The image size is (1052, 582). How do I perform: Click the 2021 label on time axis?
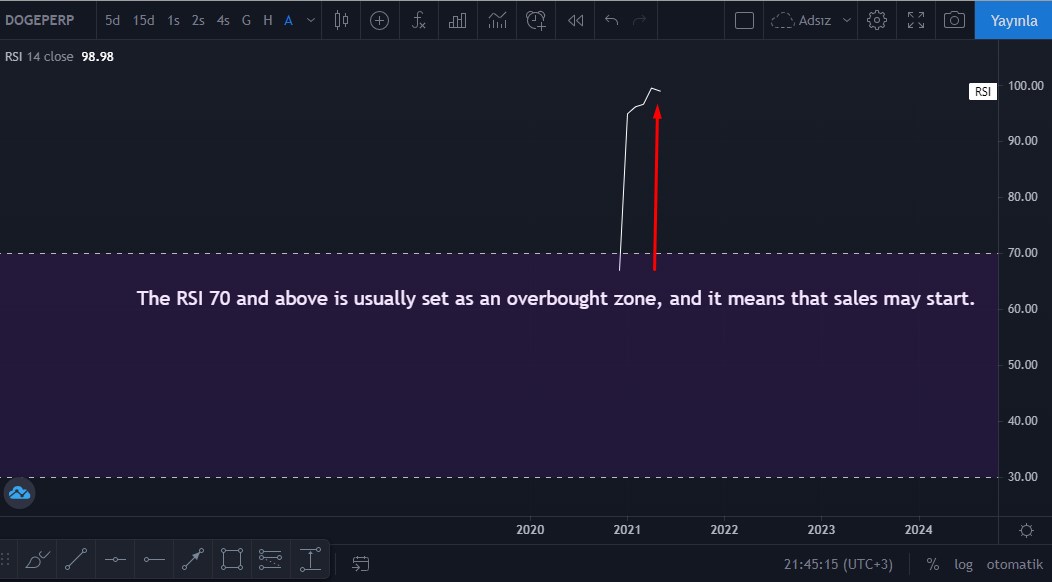point(627,530)
